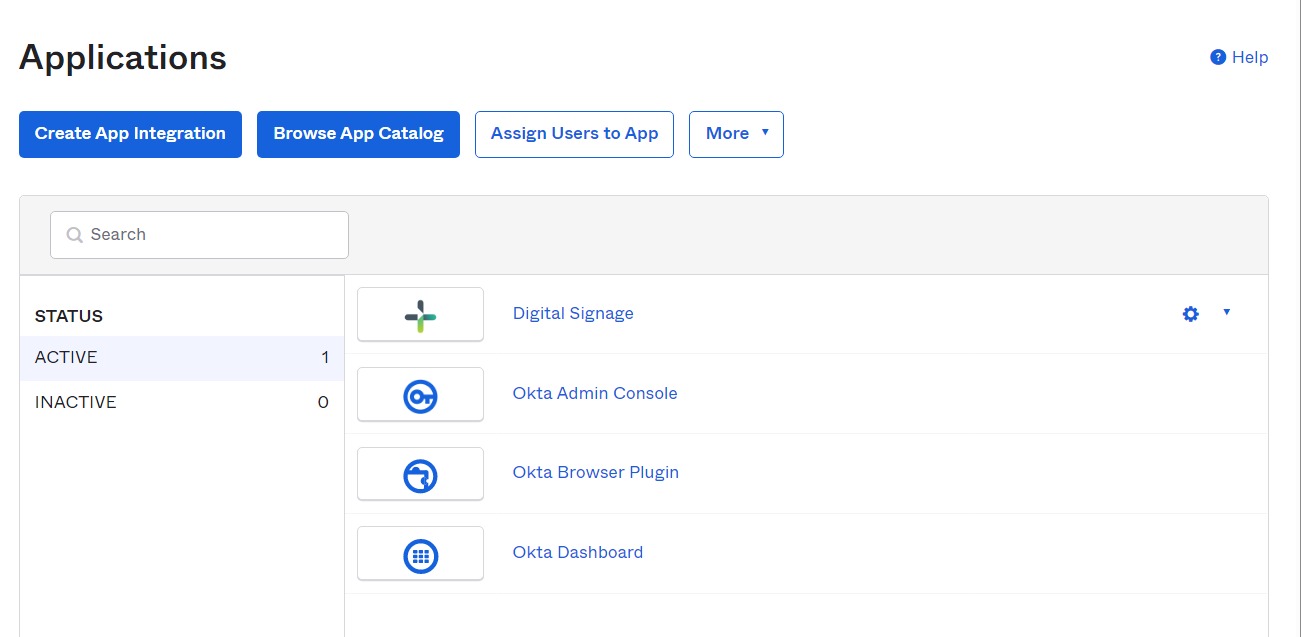Click the magnifier icon in Search
This screenshot has height=637, width=1301.
tap(74, 235)
